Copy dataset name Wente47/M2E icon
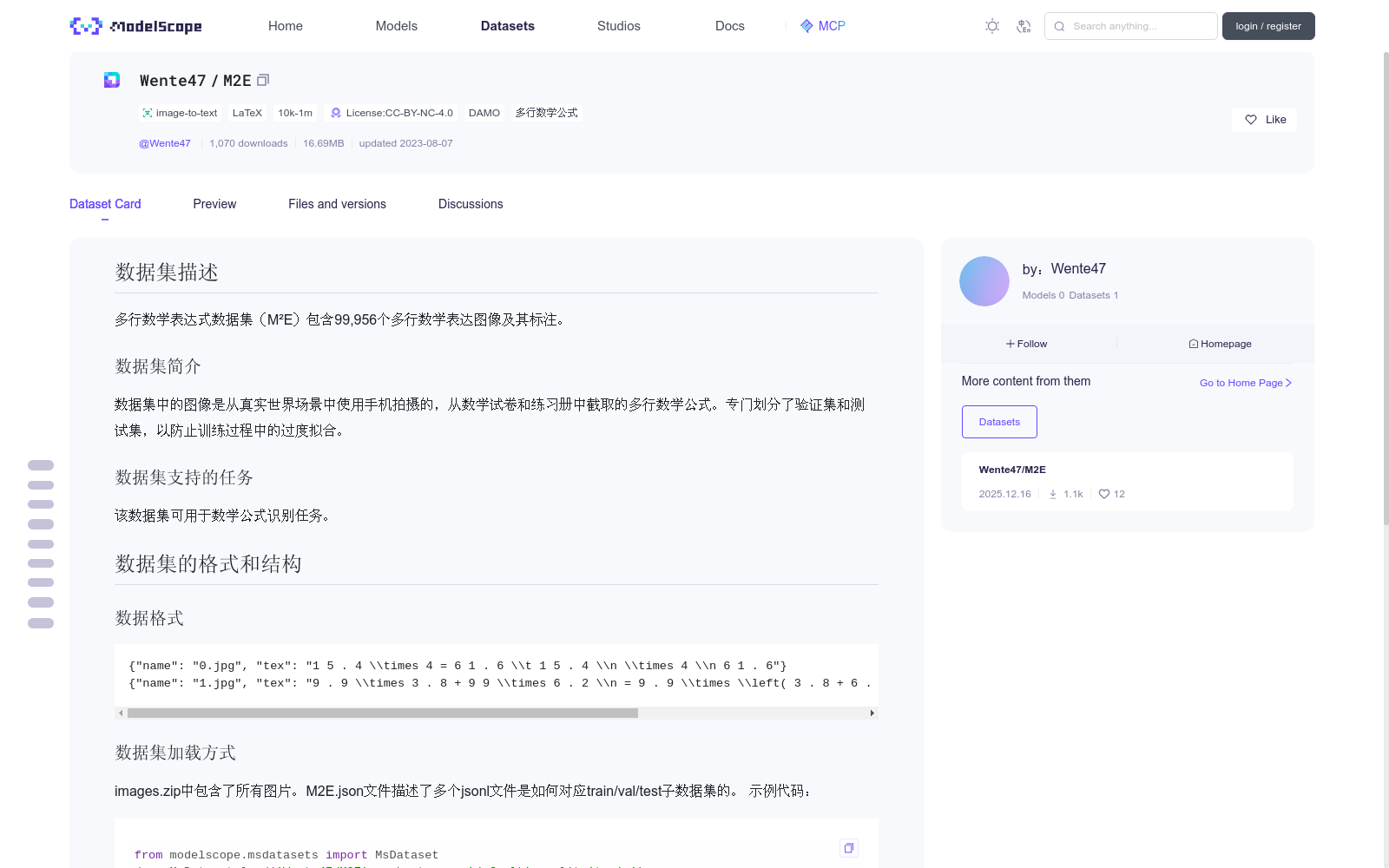1389x868 pixels. pos(263,80)
